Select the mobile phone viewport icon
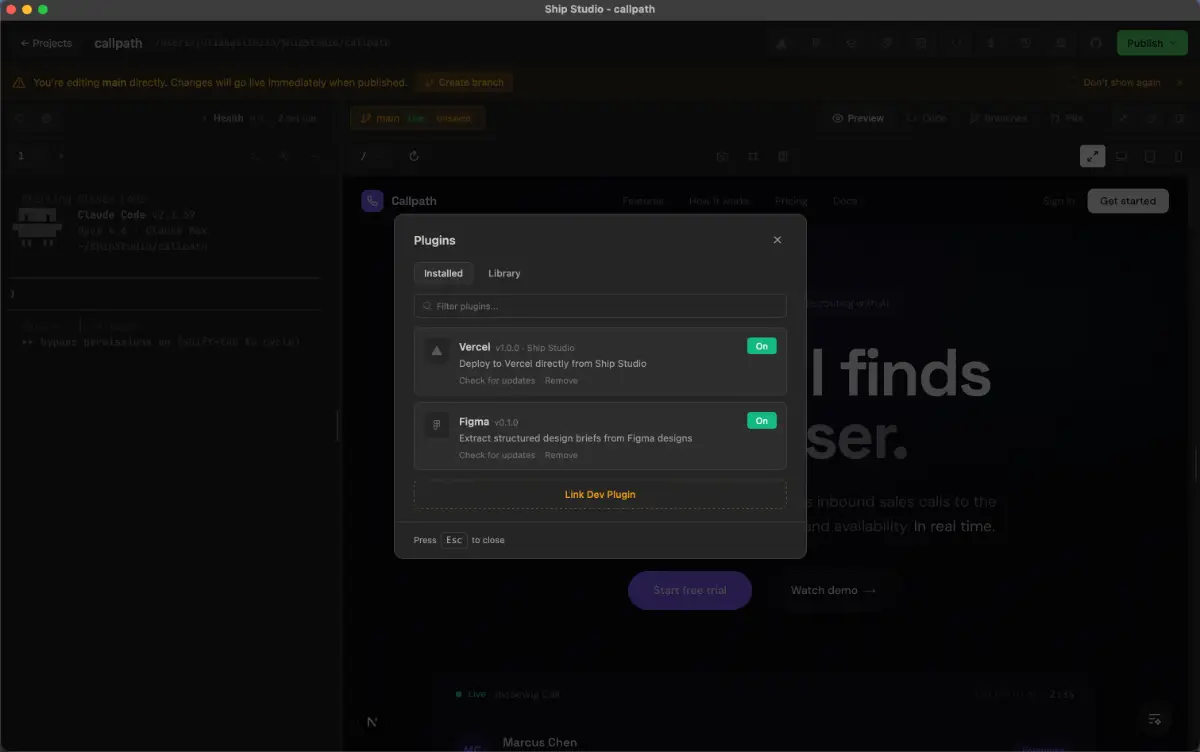Viewport: 1200px width, 752px height. pyautogui.click(x=1178, y=156)
